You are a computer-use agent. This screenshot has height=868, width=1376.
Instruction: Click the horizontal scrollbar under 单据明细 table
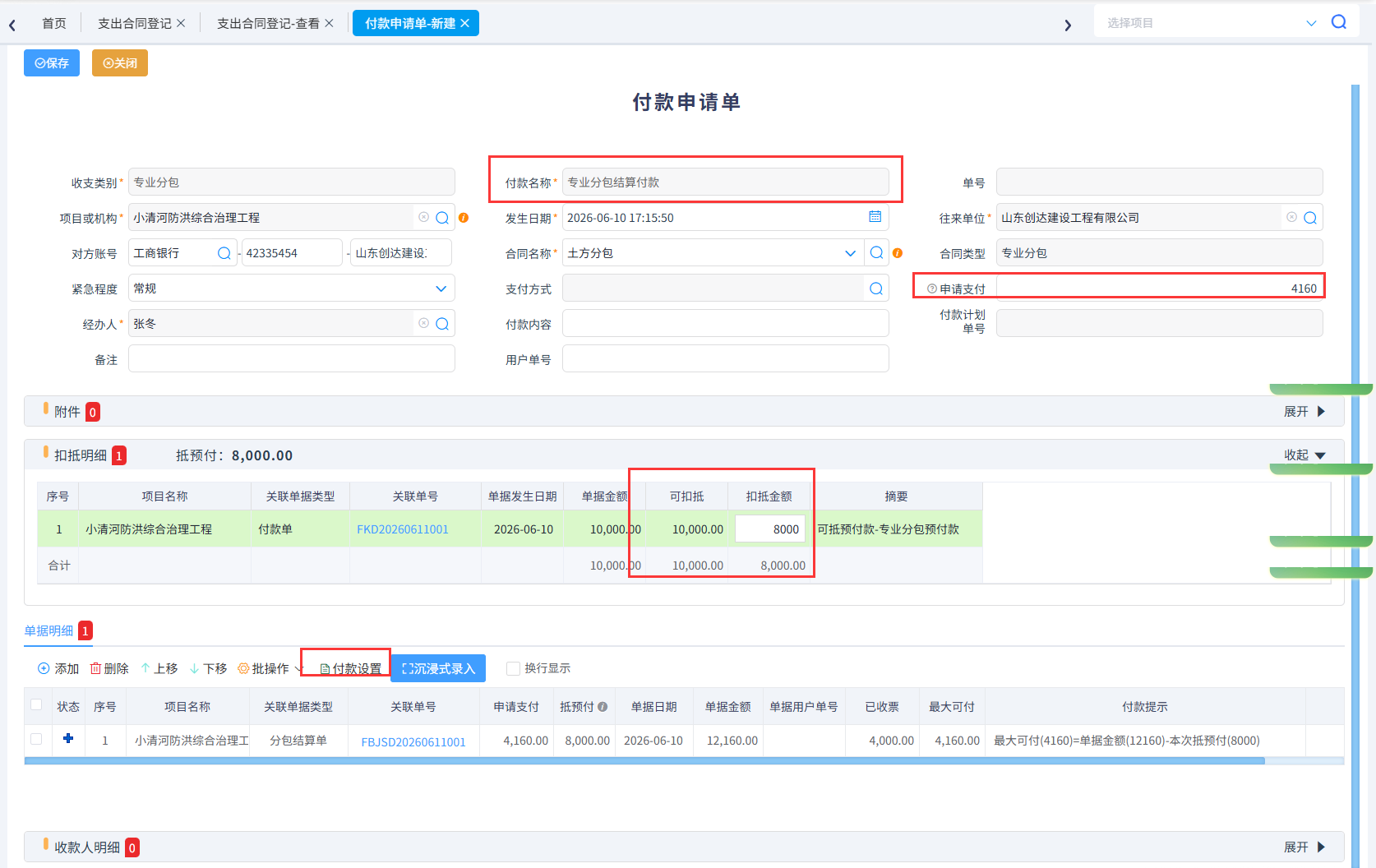pyautogui.click(x=644, y=761)
